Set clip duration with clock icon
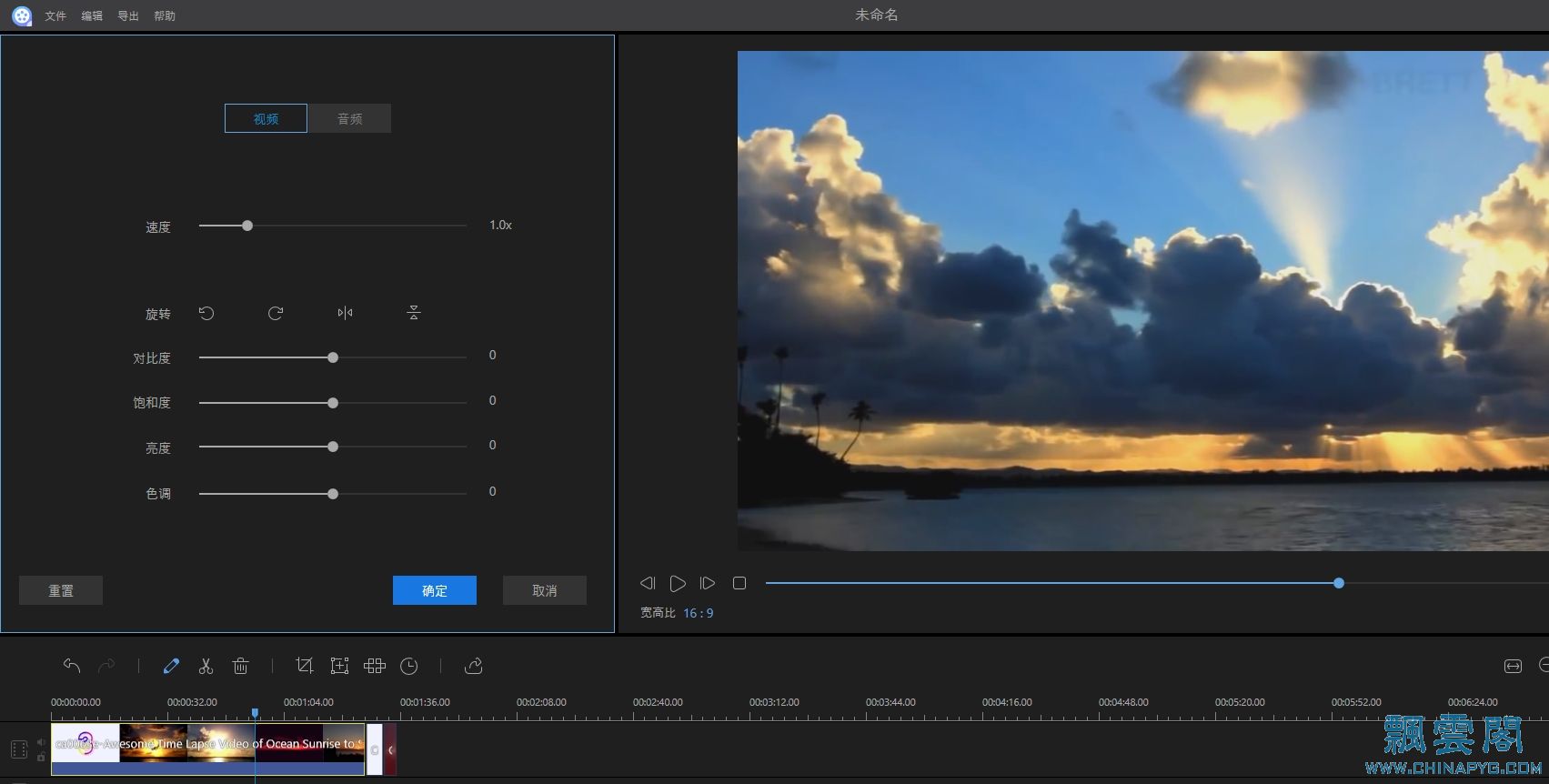Viewport: 1549px width, 784px height. click(409, 666)
